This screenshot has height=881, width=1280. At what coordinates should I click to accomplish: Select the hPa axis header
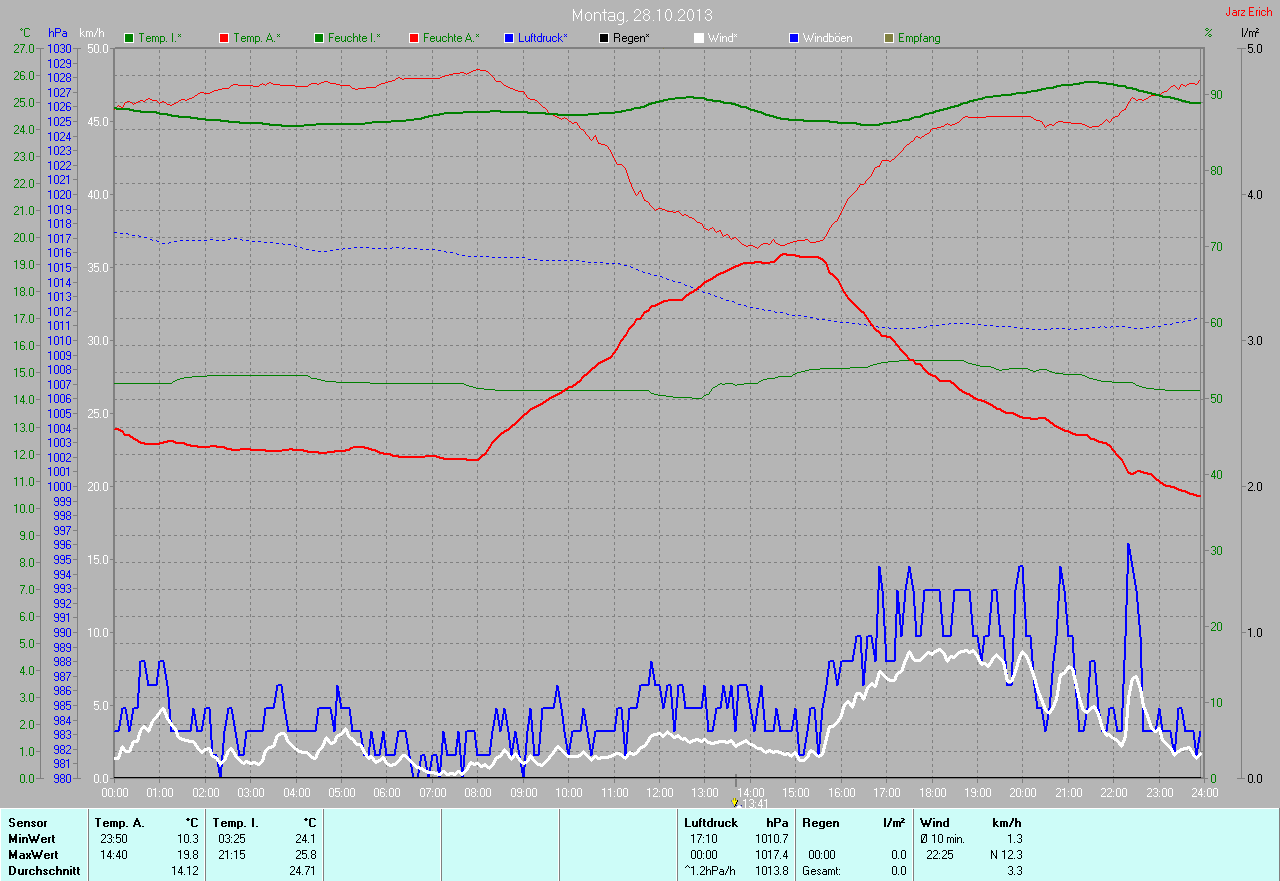click(x=58, y=33)
